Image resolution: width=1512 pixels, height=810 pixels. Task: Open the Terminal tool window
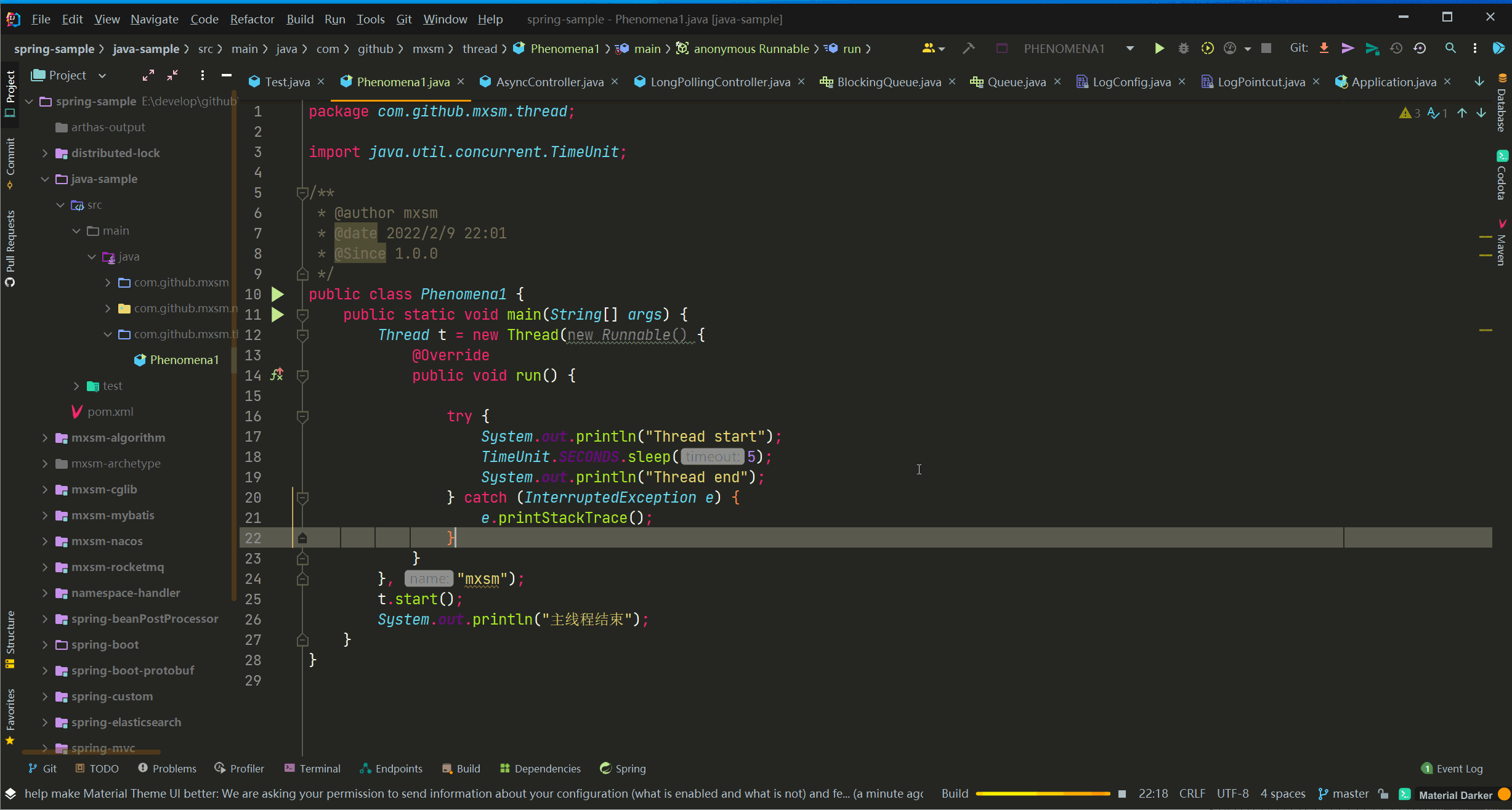point(313,769)
